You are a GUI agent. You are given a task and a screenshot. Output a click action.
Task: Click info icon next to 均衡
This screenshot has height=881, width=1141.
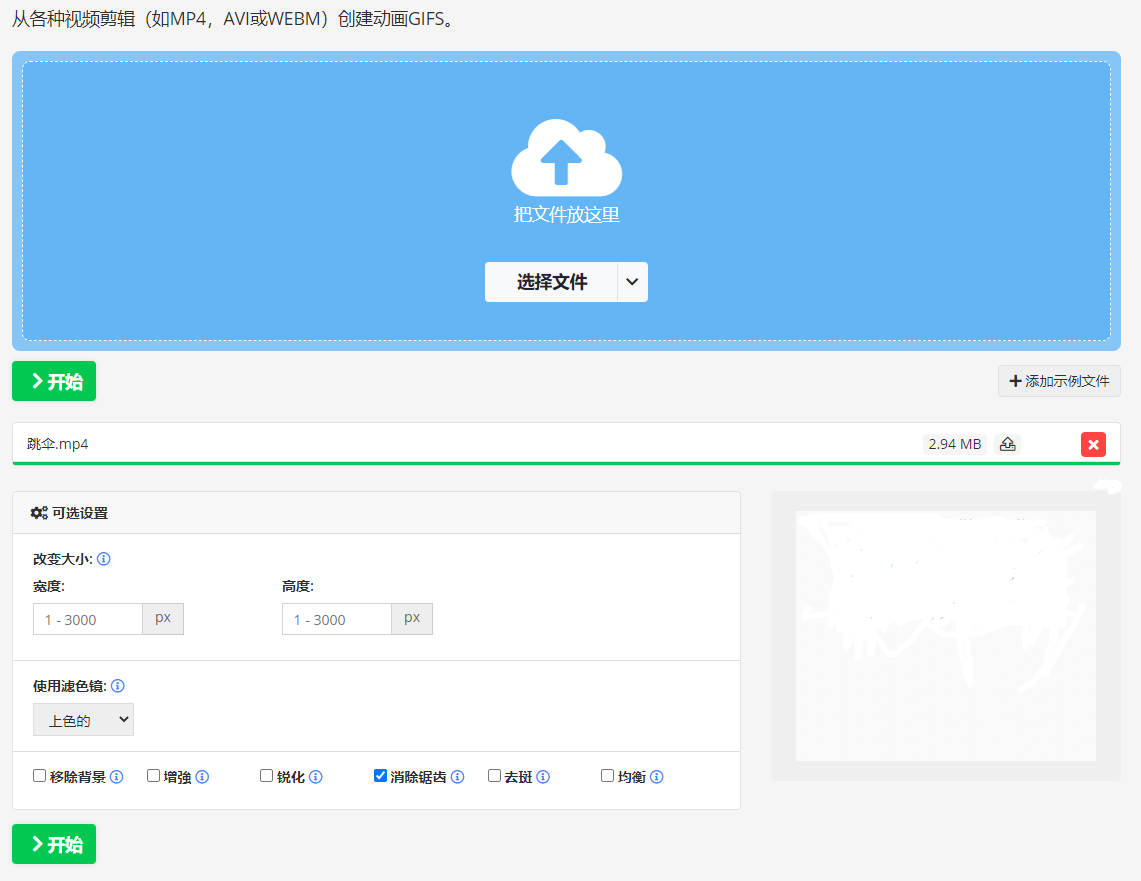coord(656,777)
